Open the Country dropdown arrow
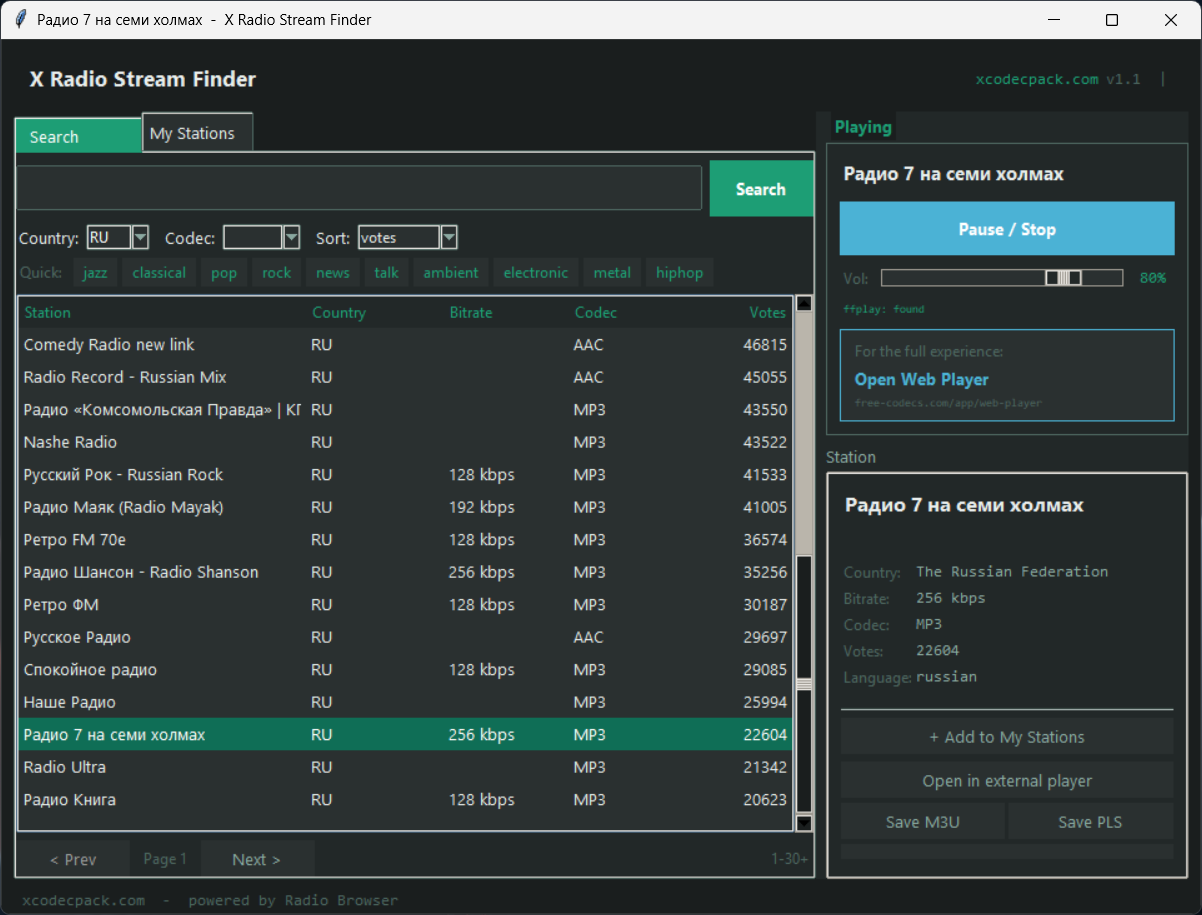This screenshot has width=1202, height=915. tap(140, 238)
